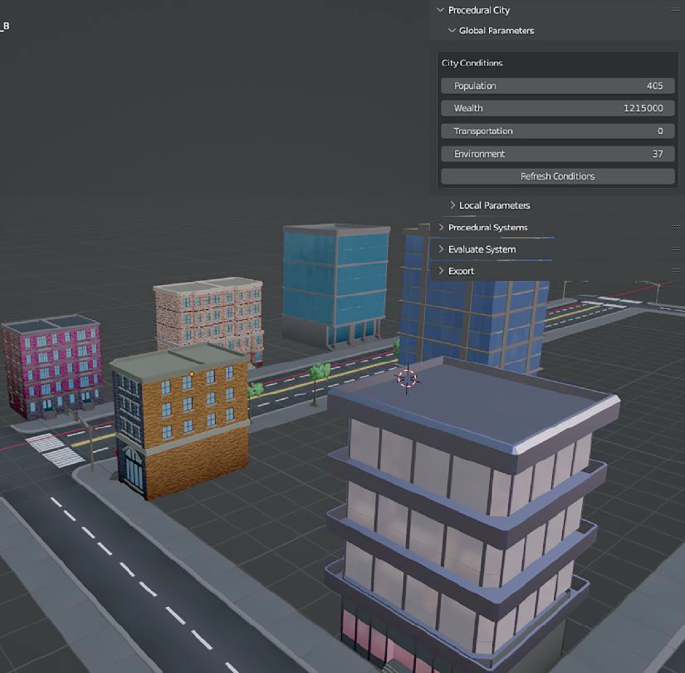Grab the Procedural City panel drag handle
Viewport: 685px width, 673px height.
coord(675,10)
